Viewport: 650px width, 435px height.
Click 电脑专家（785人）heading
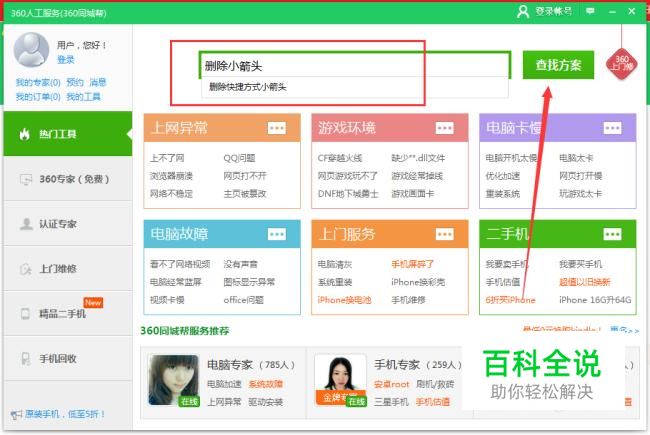click(251, 365)
